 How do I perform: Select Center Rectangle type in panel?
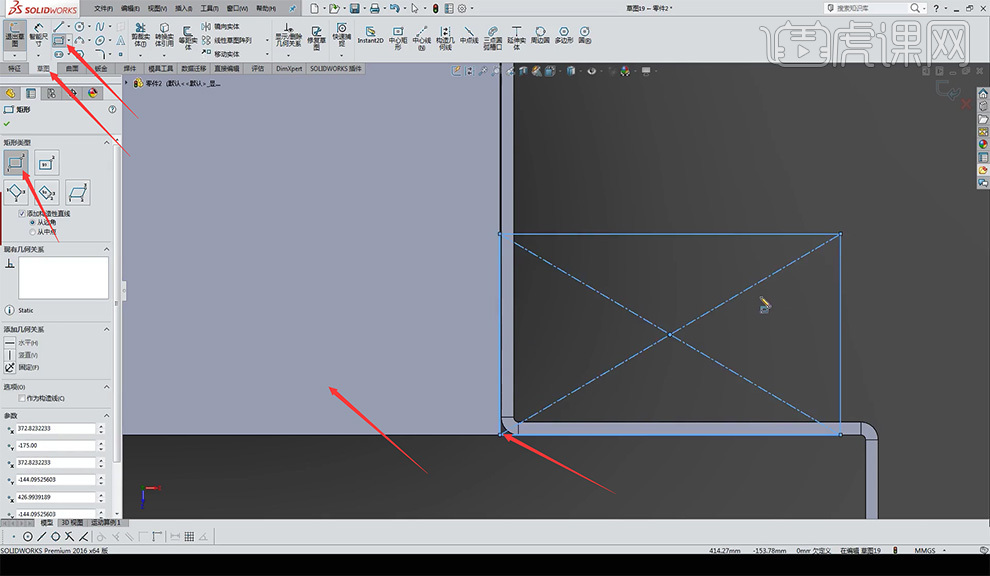[46, 163]
